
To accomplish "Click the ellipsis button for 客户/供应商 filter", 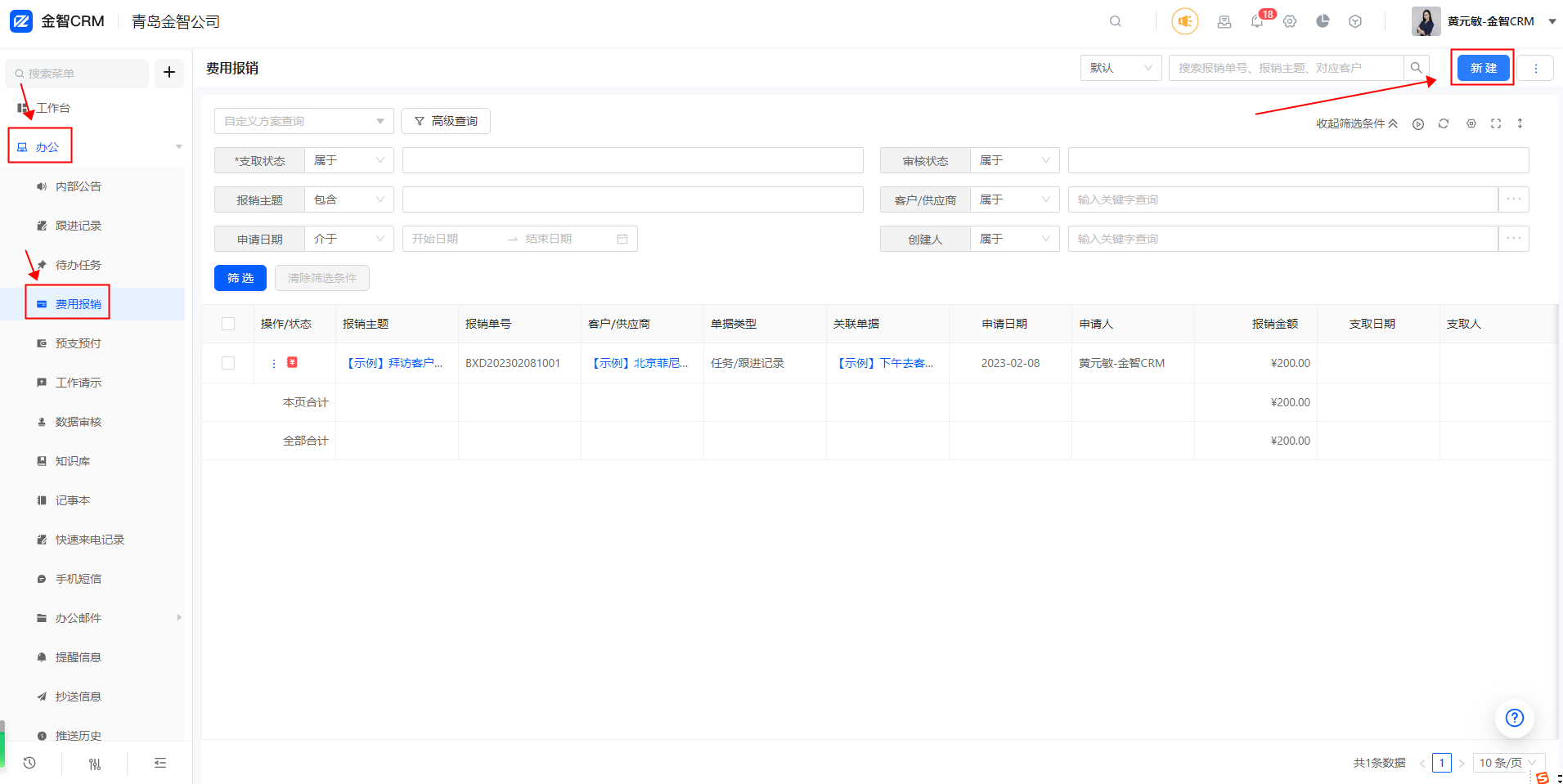I will tap(1514, 199).
